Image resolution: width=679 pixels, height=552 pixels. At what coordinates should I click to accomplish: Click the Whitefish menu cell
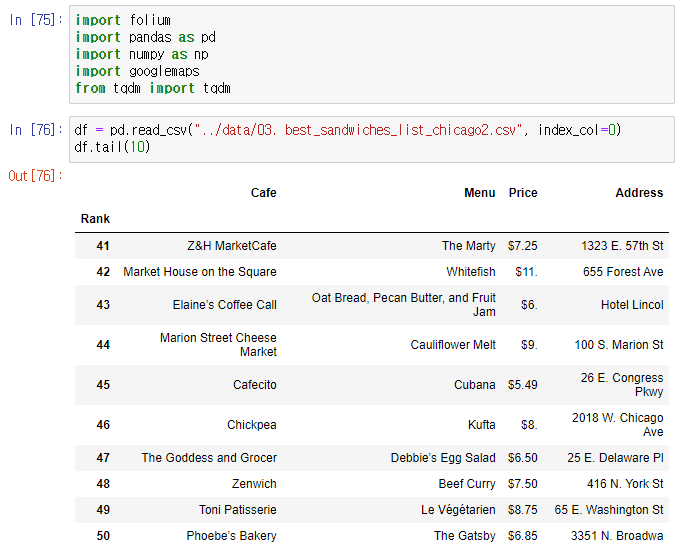tap(471, 272)
